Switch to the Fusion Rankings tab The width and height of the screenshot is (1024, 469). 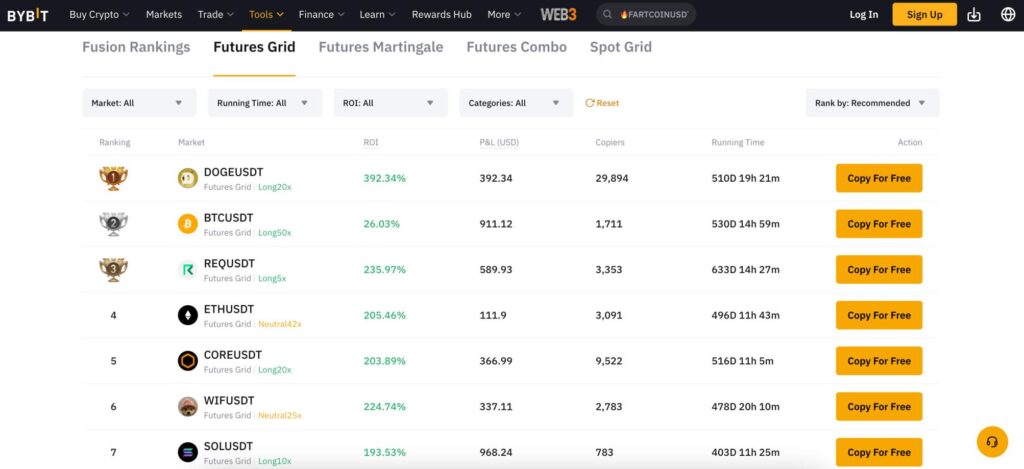point(136,47)
